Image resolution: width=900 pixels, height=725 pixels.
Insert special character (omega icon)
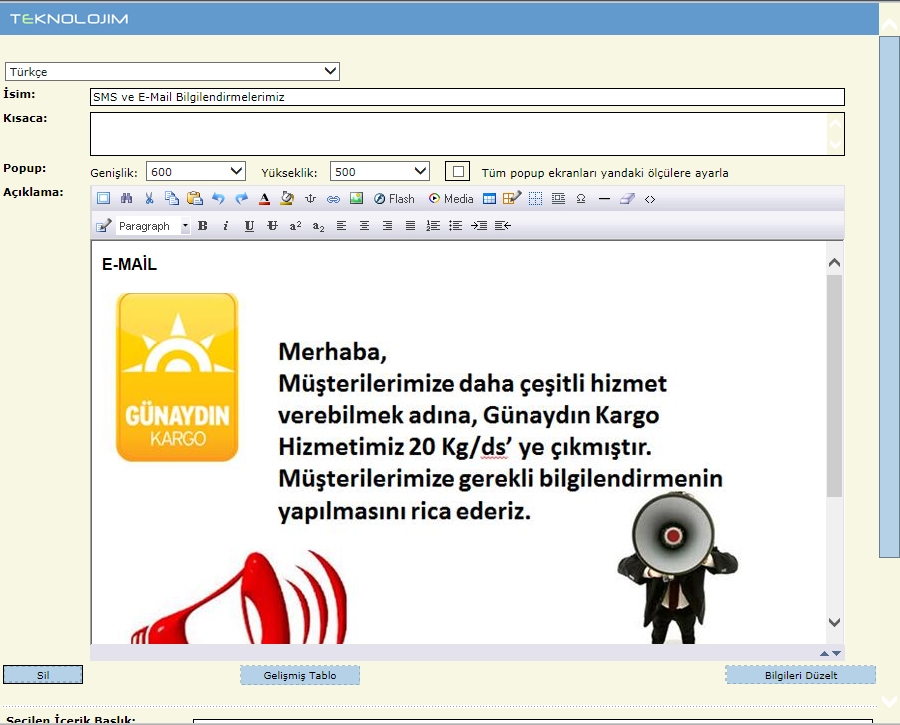pyautogui.click(x=581, y=199)
